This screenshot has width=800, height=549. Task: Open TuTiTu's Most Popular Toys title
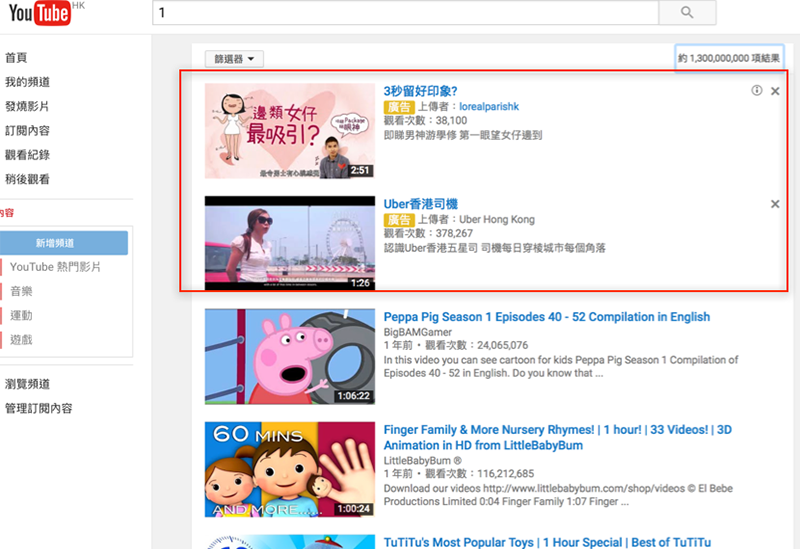(x=547, y=542)
